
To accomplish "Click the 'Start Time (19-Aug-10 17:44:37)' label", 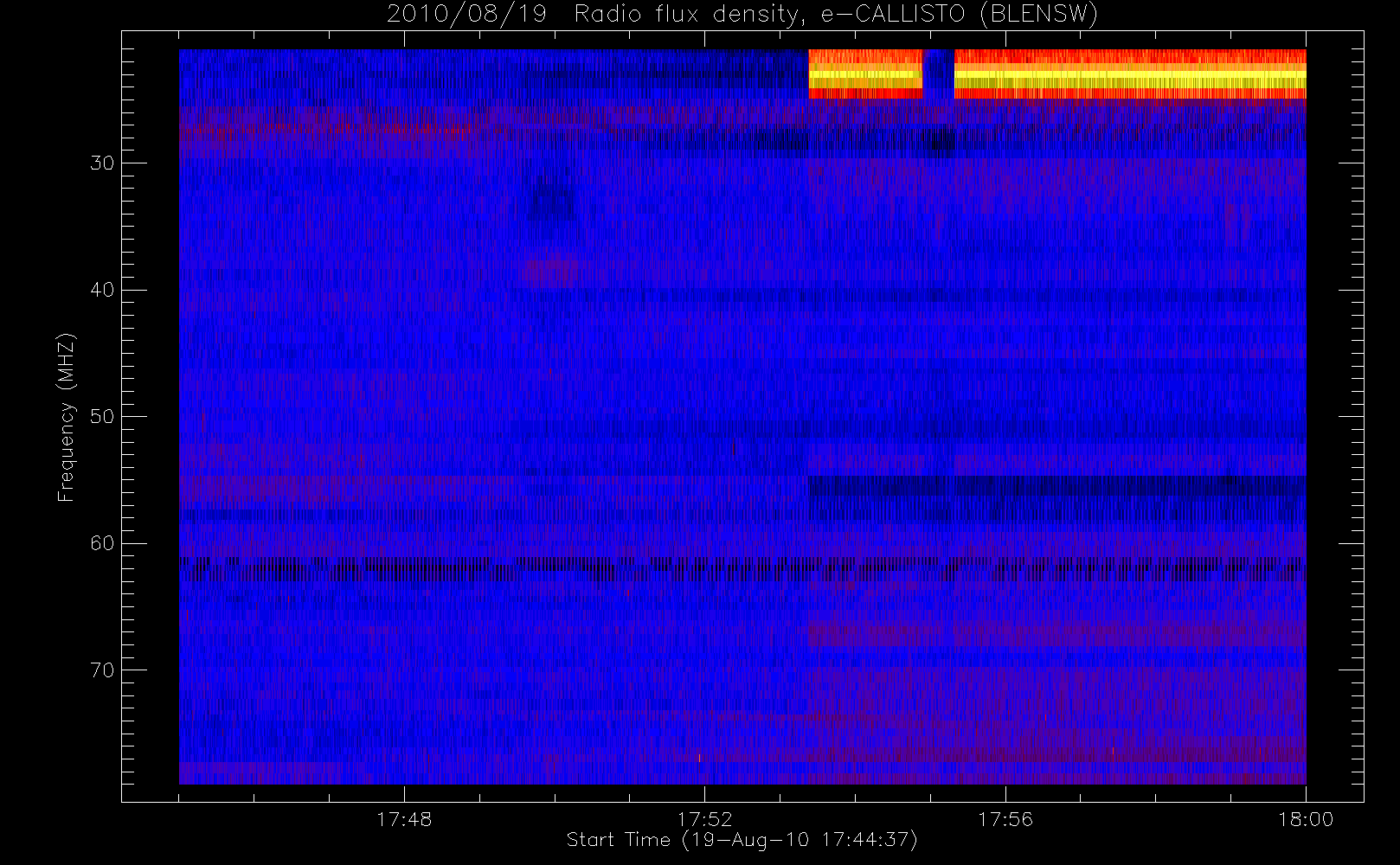I will 742,840.
